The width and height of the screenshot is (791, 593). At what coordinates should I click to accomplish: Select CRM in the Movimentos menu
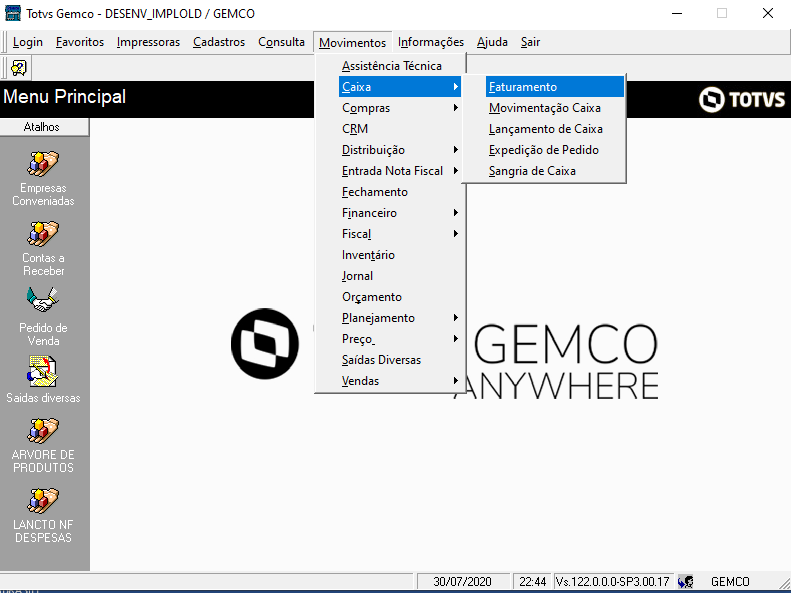[355, 129]
